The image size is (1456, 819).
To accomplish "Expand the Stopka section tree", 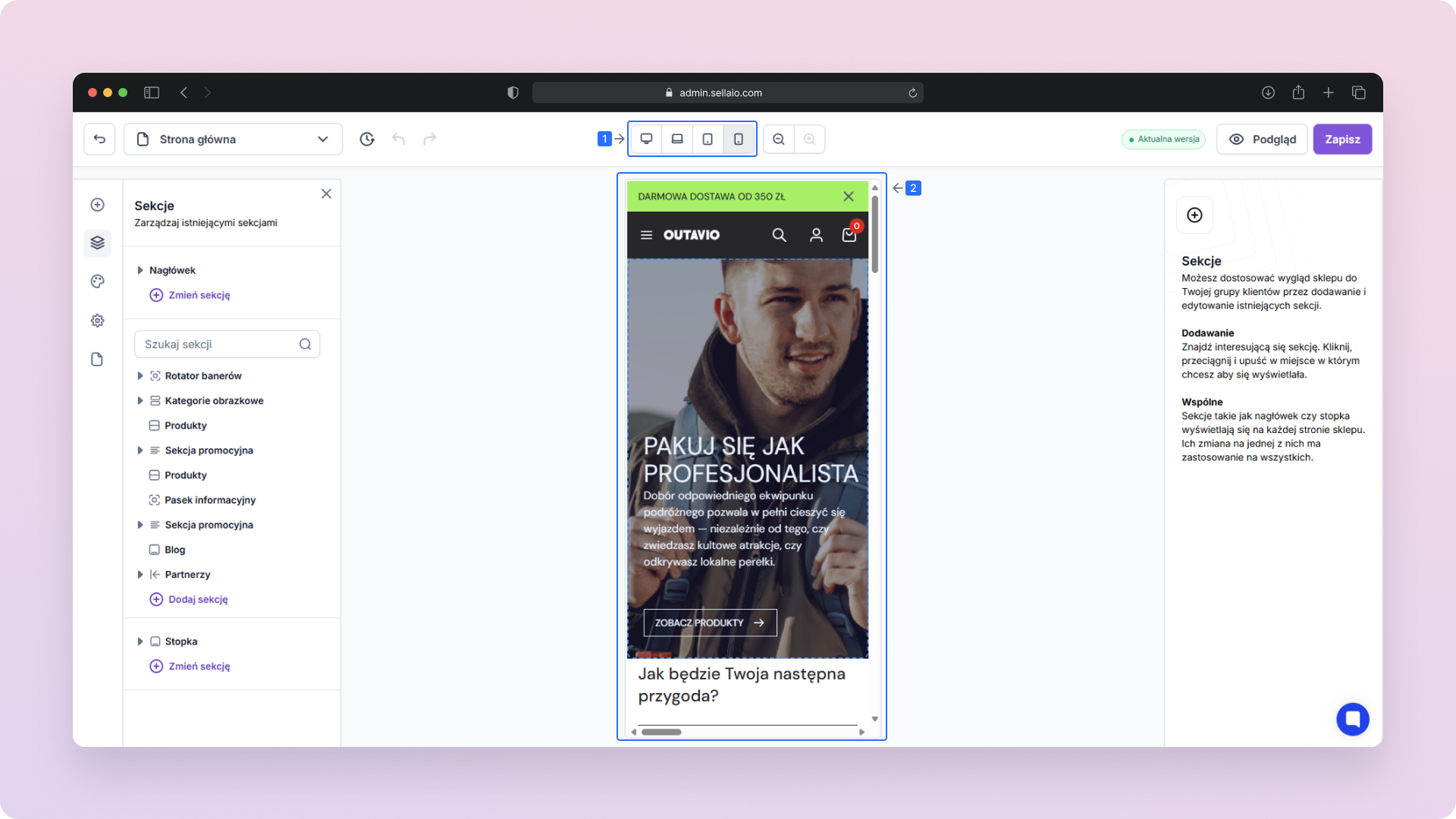I will point(140,642).
